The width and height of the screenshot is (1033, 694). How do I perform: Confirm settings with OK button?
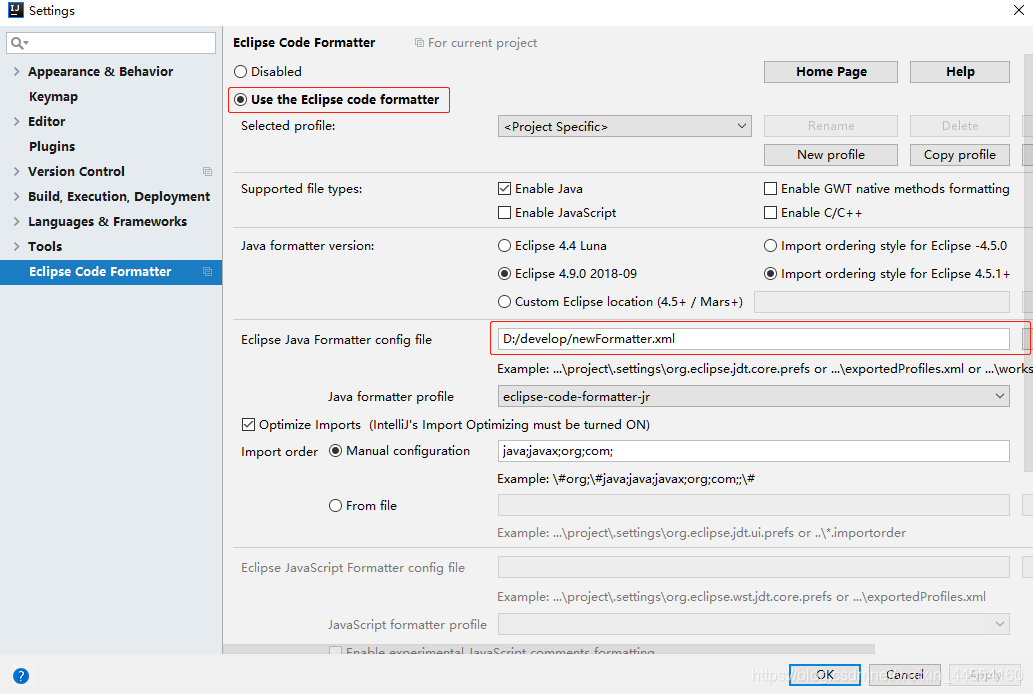pos(825,674)
